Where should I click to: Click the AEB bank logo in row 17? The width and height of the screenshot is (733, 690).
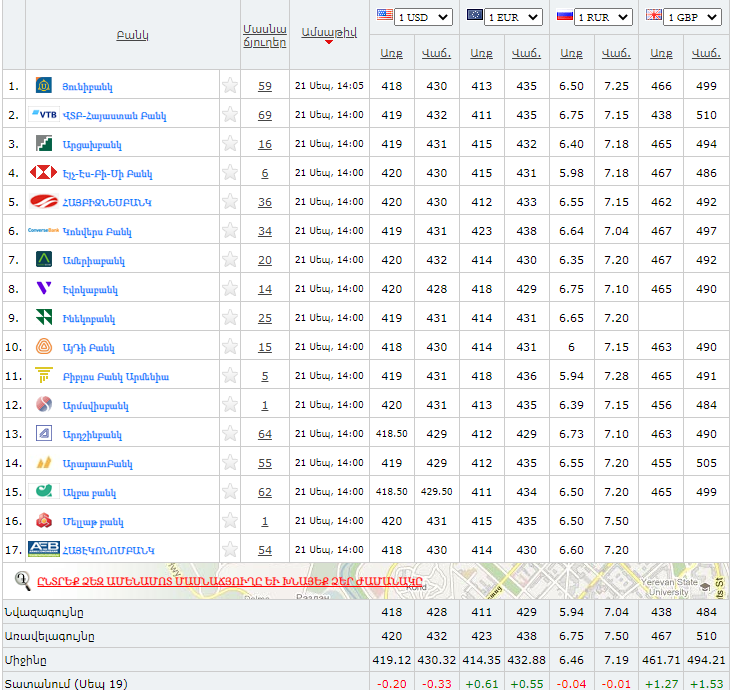(x=44, y=549)
